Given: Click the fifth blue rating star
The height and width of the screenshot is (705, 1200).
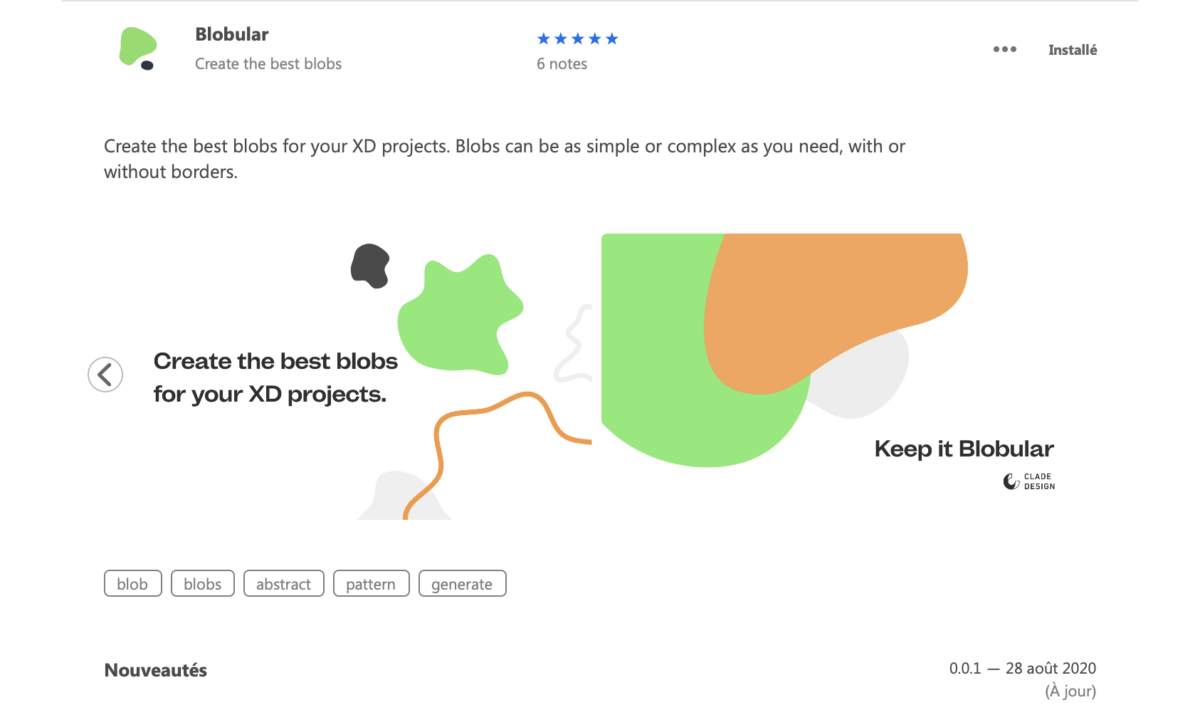Looking at the screenshot, I should click(x=612, y=39).
